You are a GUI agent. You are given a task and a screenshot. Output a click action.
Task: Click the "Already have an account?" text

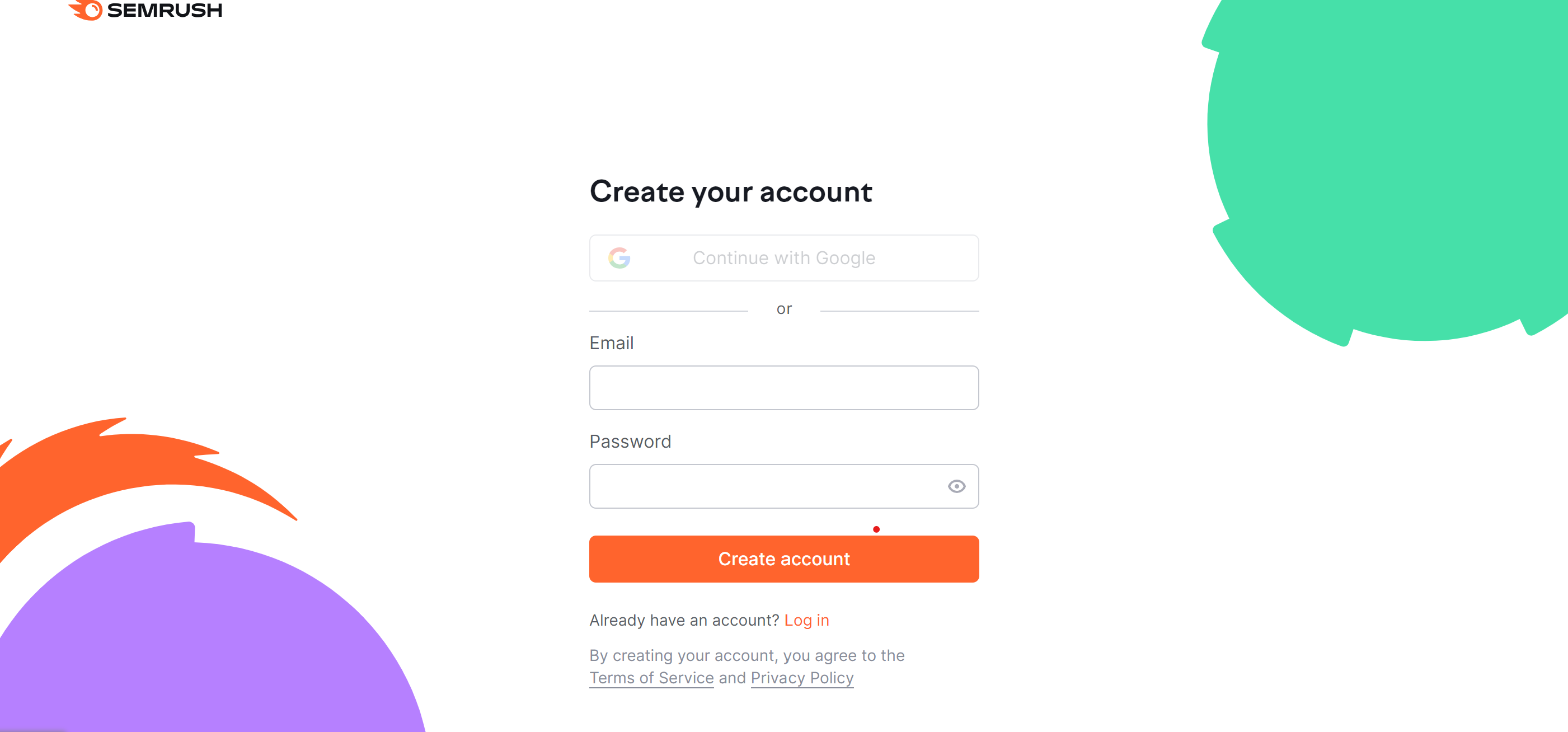pyautogui.click(x=684, y=620)
